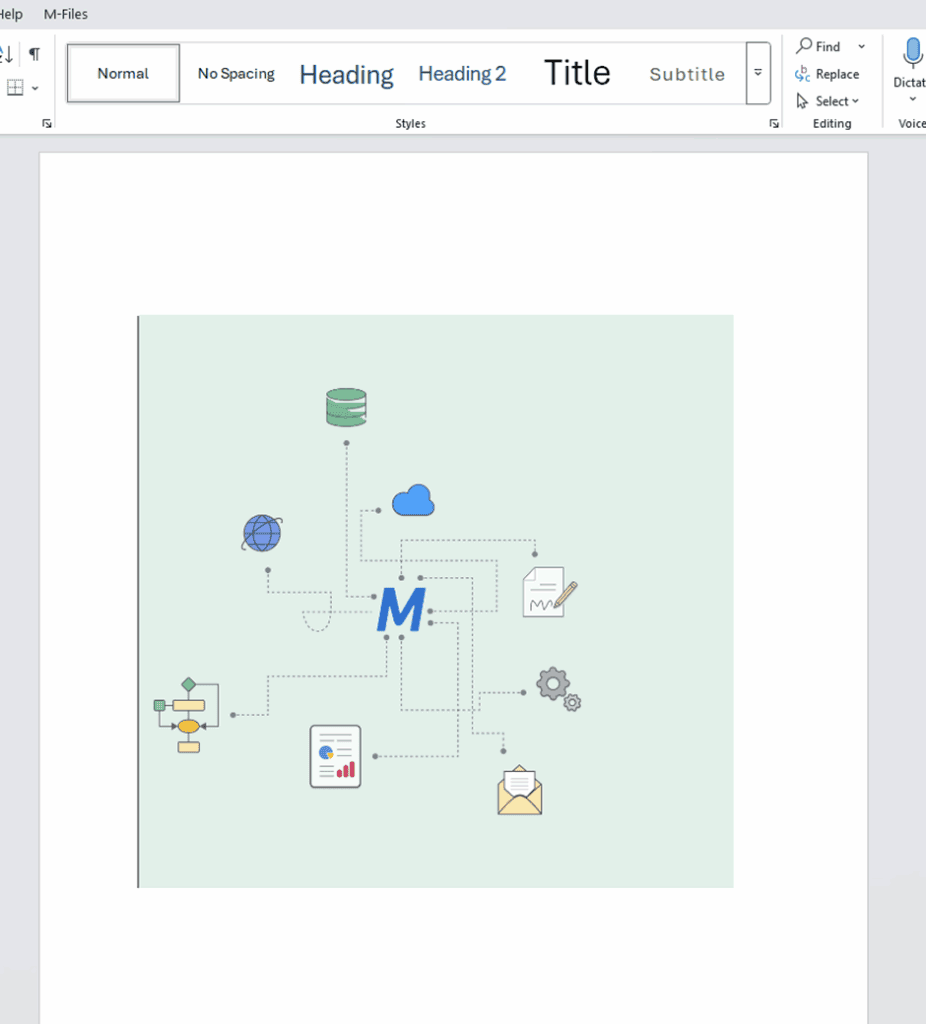Open the M-Files ribbon tab
Screen dimensions: 926x1024
[66, 14]
